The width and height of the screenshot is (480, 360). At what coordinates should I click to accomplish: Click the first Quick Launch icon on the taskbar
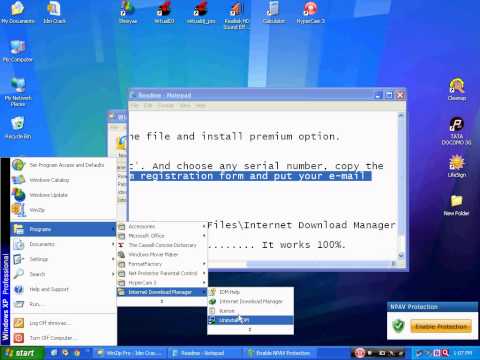pos(54,353)
